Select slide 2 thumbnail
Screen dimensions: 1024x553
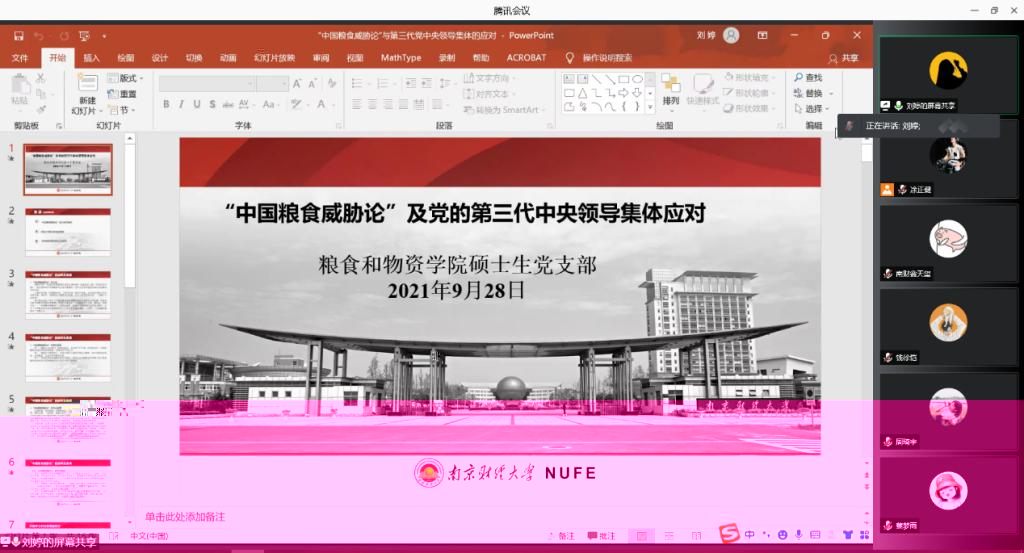pos(68,231)
